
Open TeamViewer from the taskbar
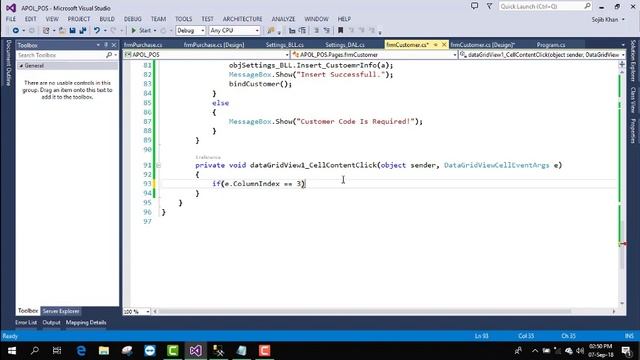click(x=150, y=351)
